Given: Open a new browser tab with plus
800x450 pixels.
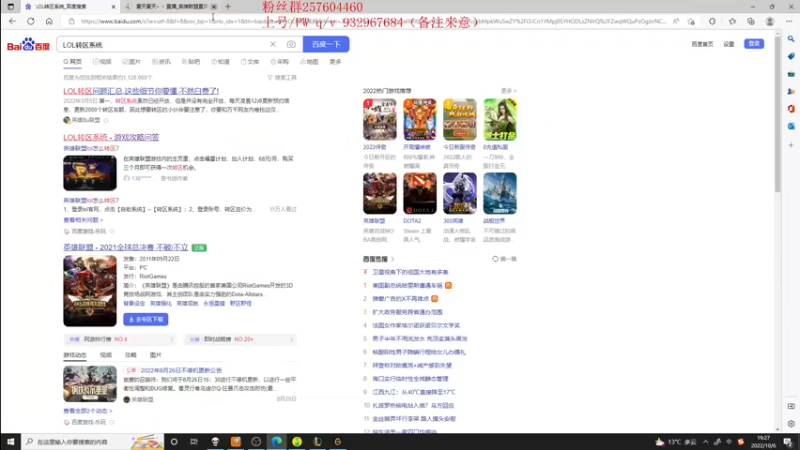Looking at the screenshot, I should [x=228, y=7].
